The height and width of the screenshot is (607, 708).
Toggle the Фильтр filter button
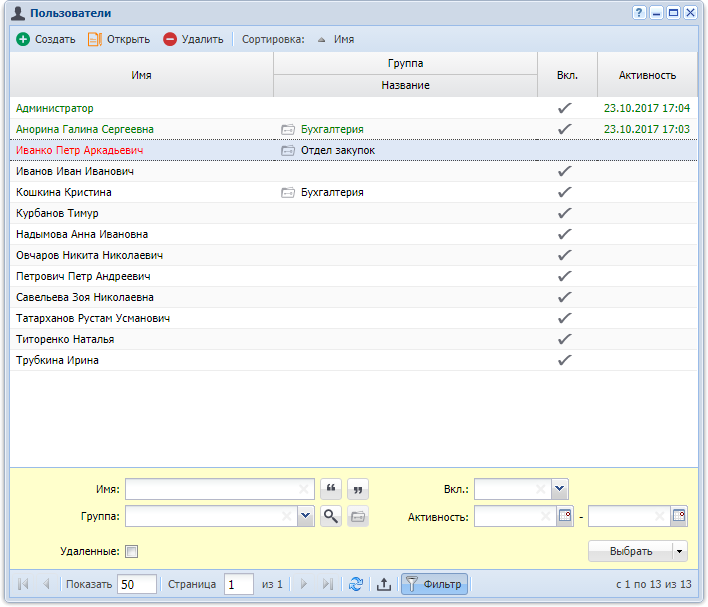(x=434, y=584)
